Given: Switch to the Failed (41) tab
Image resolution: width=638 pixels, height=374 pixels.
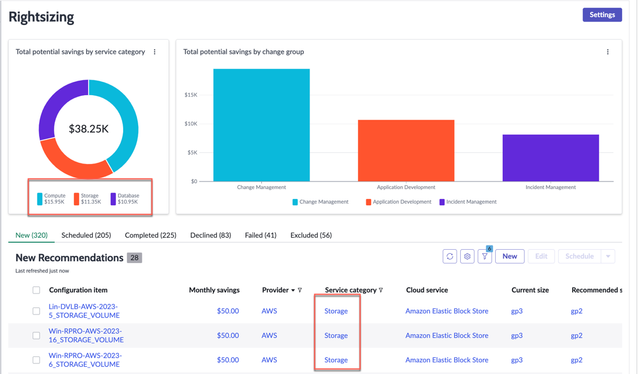Looking at the screenshot, I should pyautogui.click(x=260, y=235).
